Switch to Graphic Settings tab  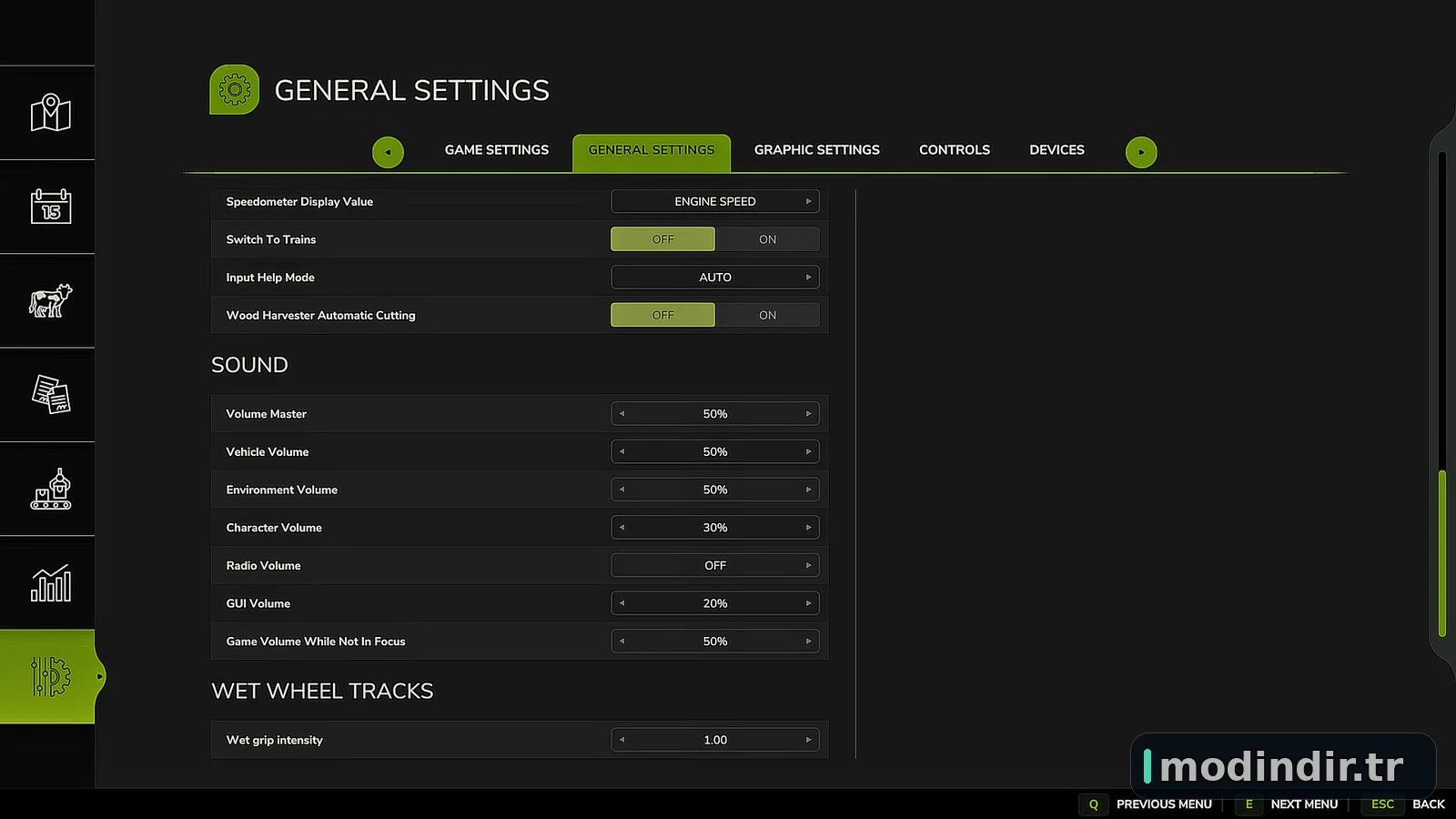pyautogui.click(x=817, y=150)
